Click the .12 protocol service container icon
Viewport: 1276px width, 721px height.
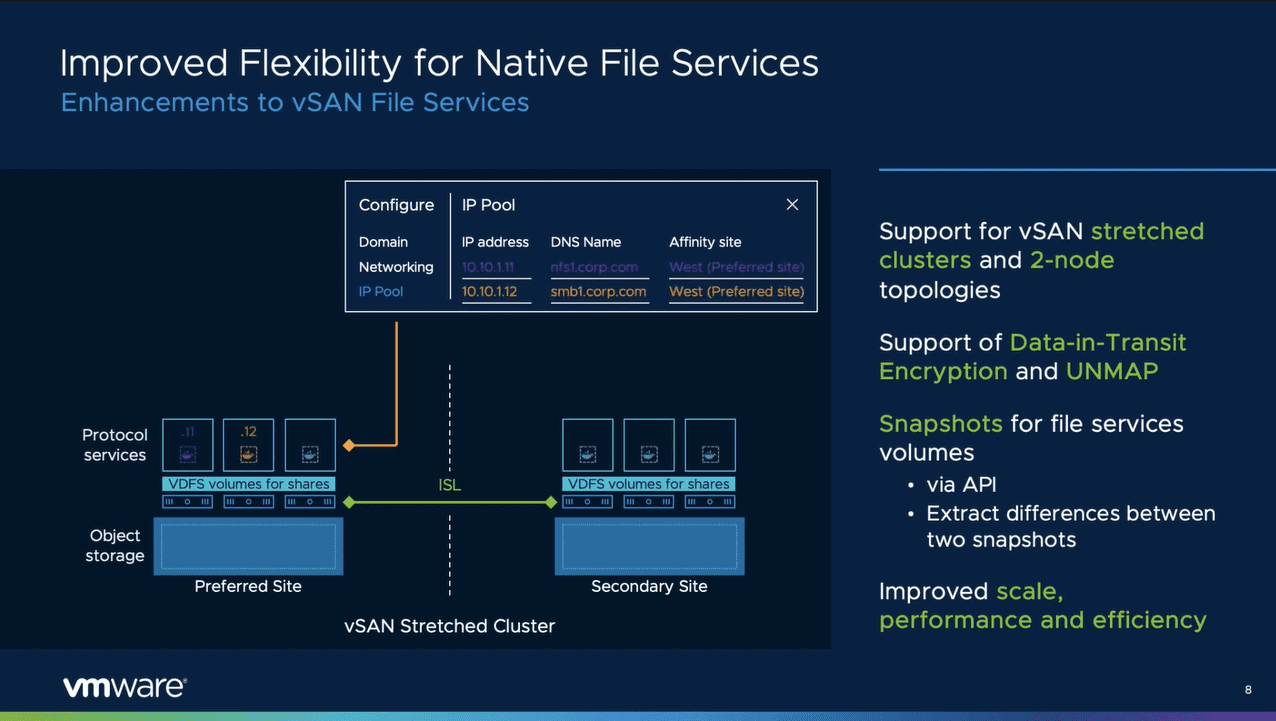coord(249,445)
